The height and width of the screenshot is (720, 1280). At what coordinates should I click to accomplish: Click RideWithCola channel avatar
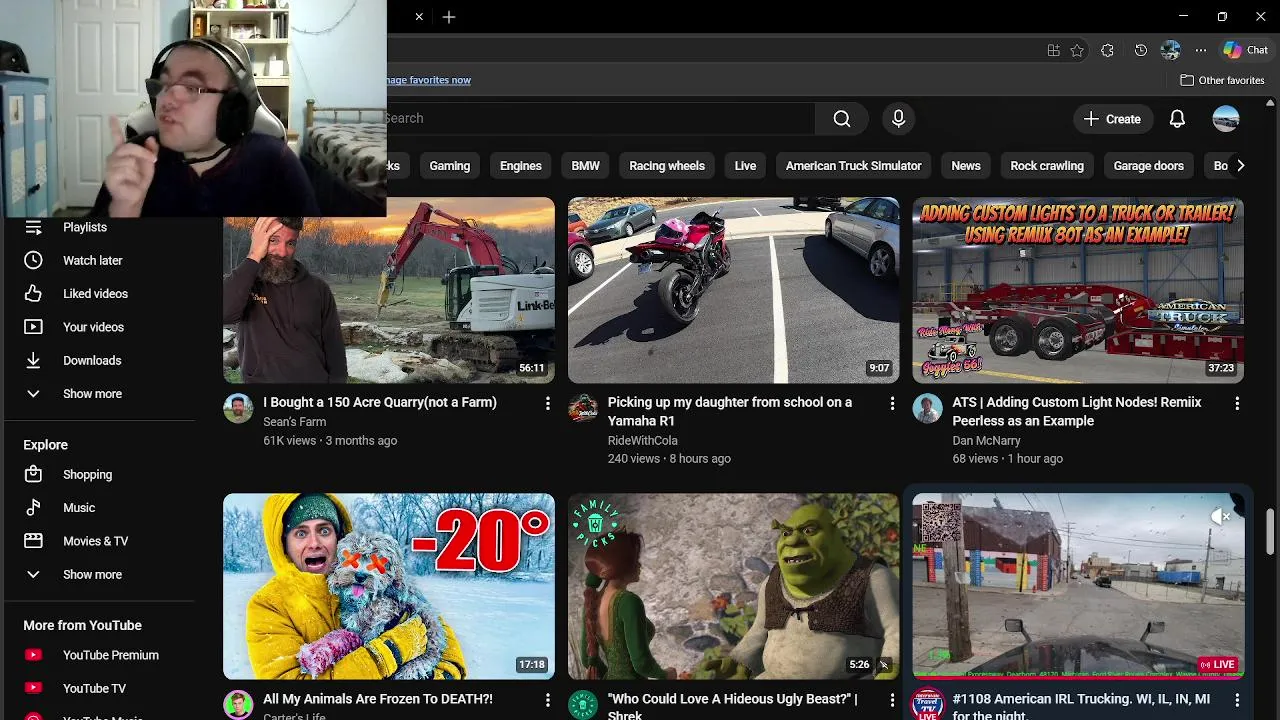pos(583,408)
